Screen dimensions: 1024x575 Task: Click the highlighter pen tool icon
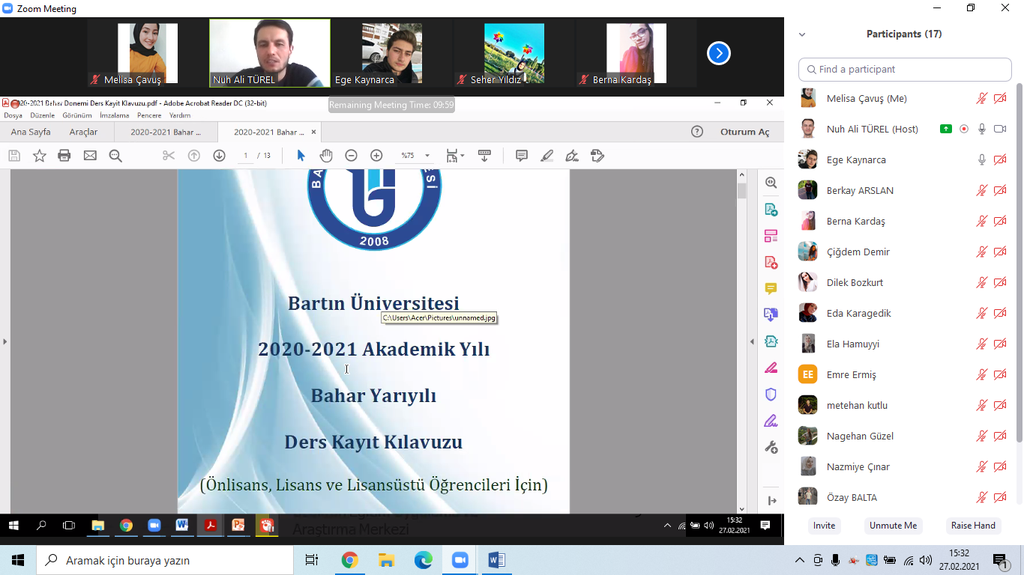tap(546, 155)
